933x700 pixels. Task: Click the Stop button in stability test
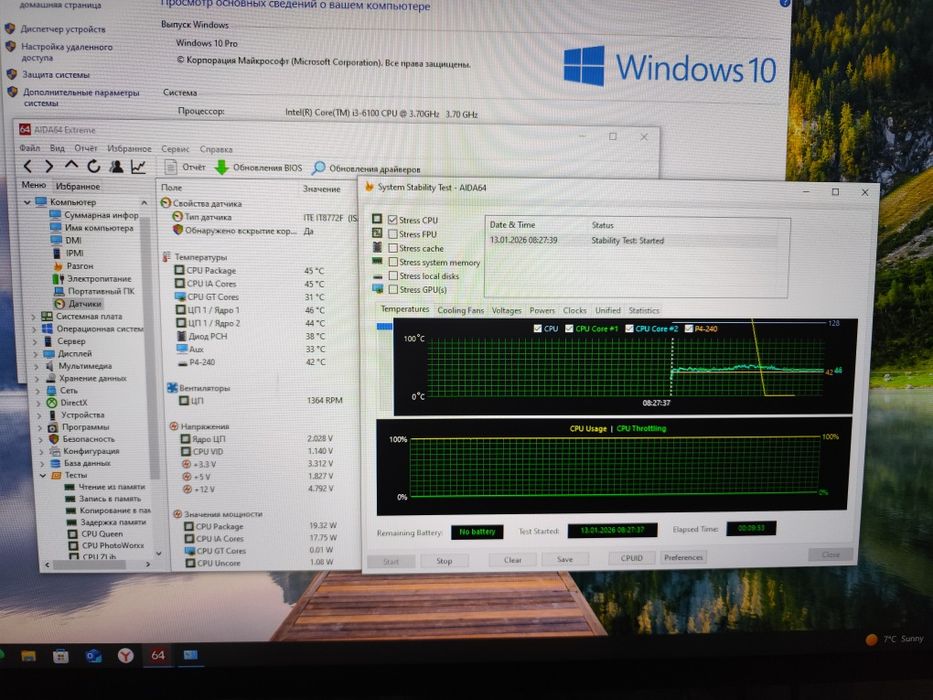tap(444, 561)
